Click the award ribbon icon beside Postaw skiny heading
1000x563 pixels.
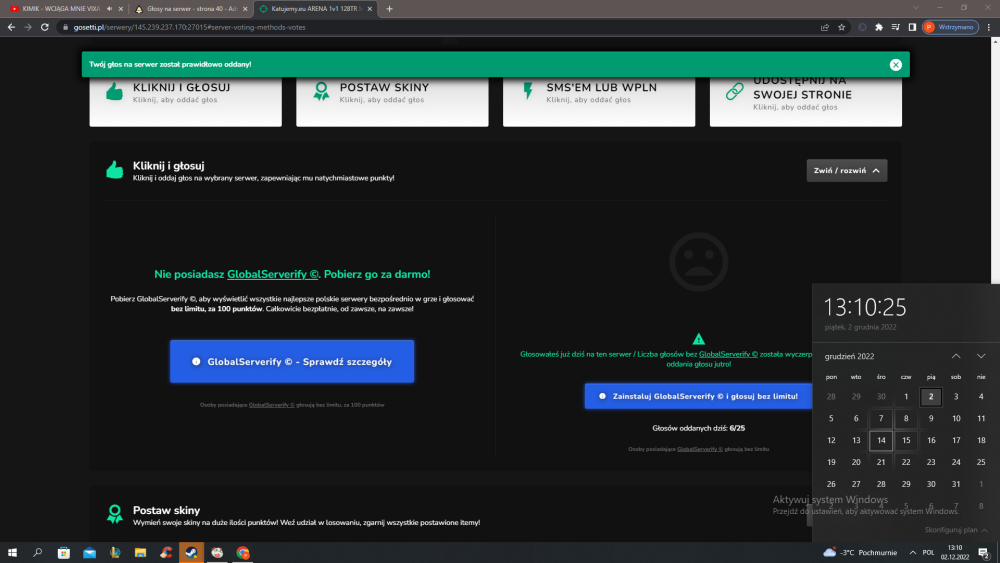pos(115,514)
